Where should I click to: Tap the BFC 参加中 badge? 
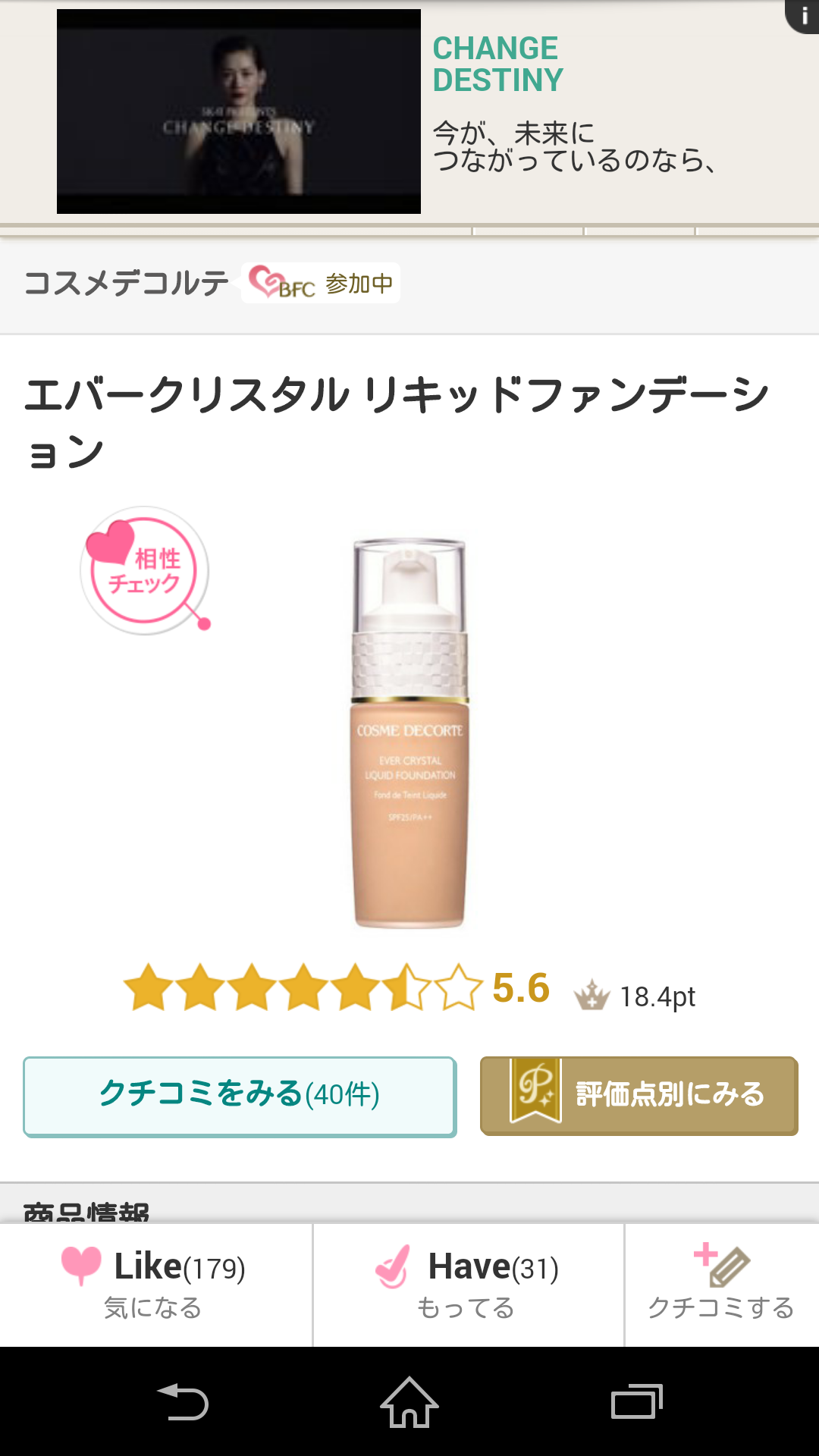tap(321, 283)
